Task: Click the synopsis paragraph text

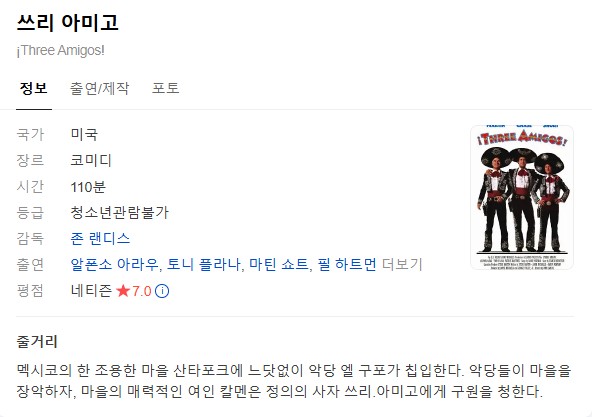Action: pyautogui.click(x=294, y=381)
